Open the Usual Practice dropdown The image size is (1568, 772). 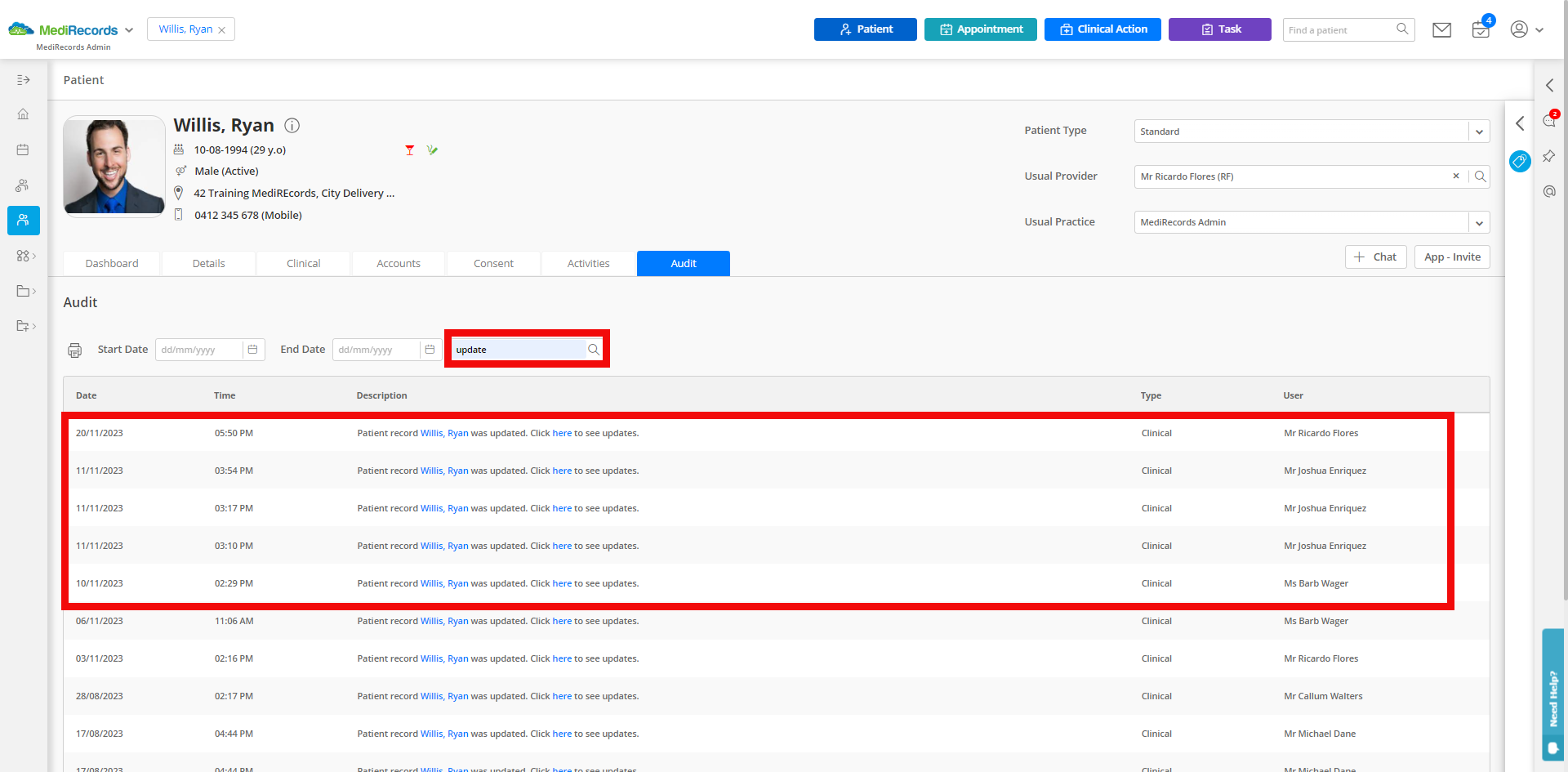[x=1479, y=221]
